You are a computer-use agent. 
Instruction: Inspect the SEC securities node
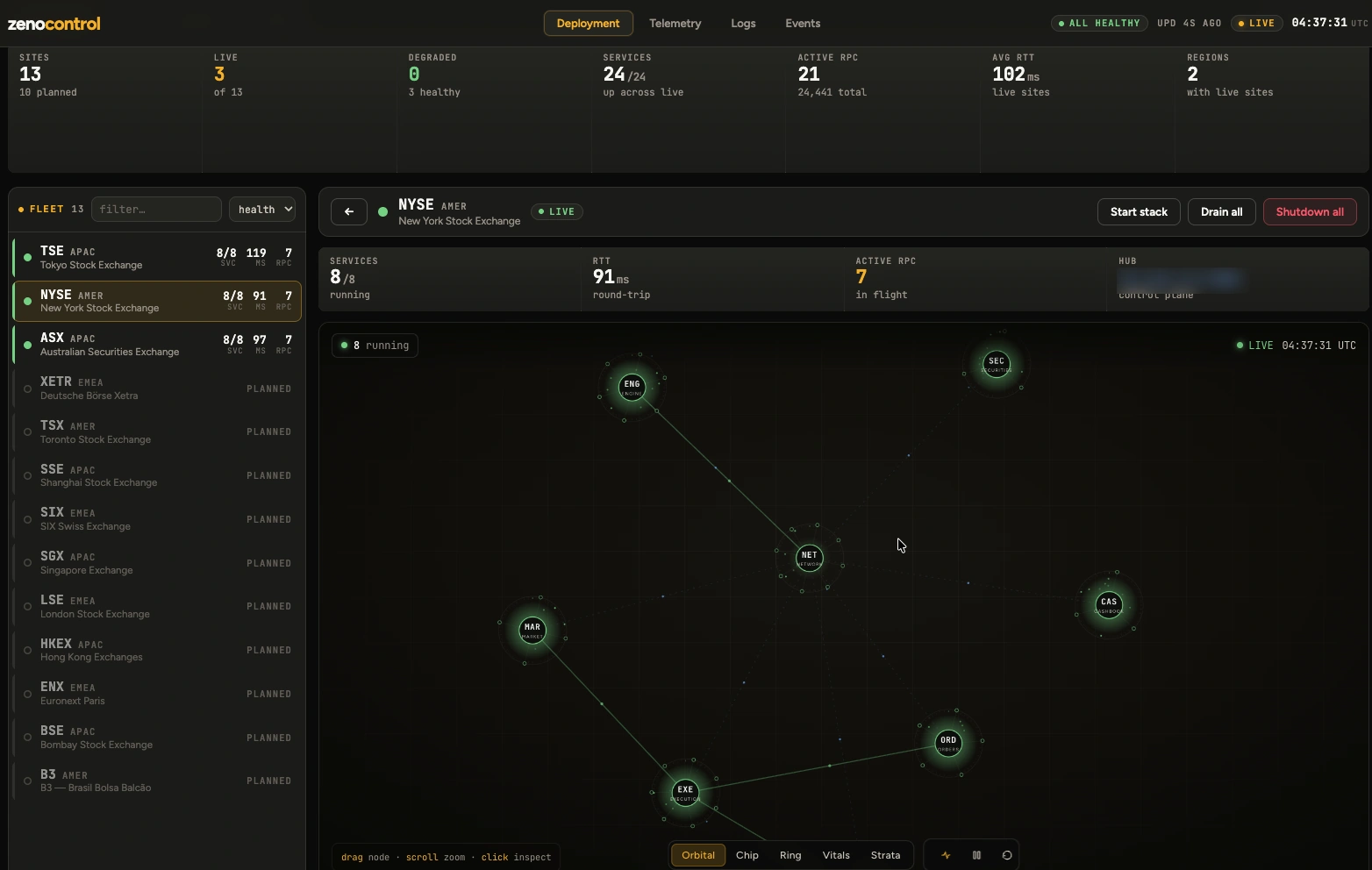(997, 364)
